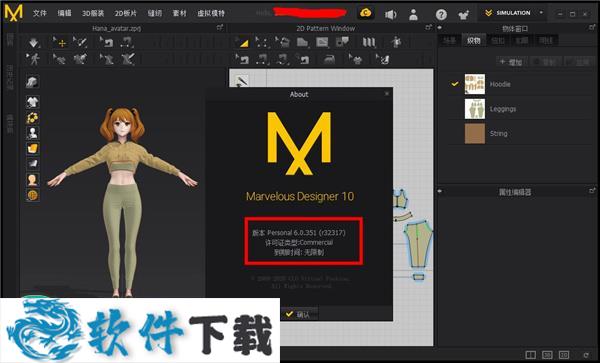Toggle the avatar head skin display icon

33,179
